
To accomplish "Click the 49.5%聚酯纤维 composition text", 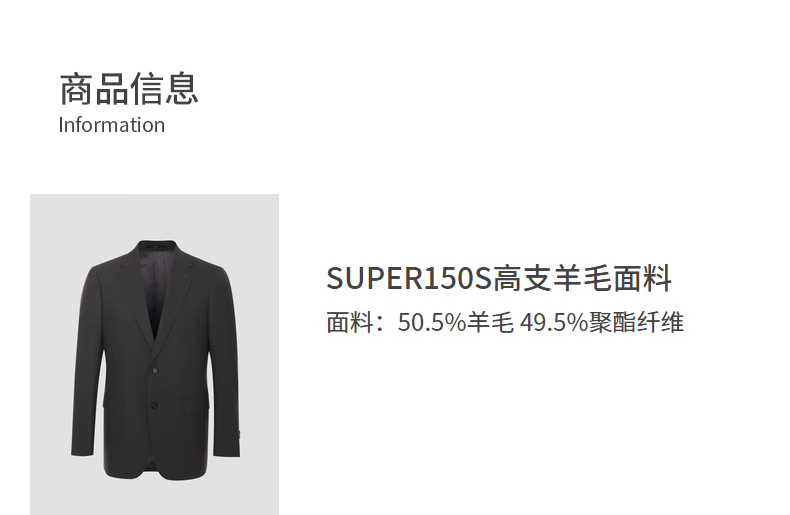I will tap(602, 323).
